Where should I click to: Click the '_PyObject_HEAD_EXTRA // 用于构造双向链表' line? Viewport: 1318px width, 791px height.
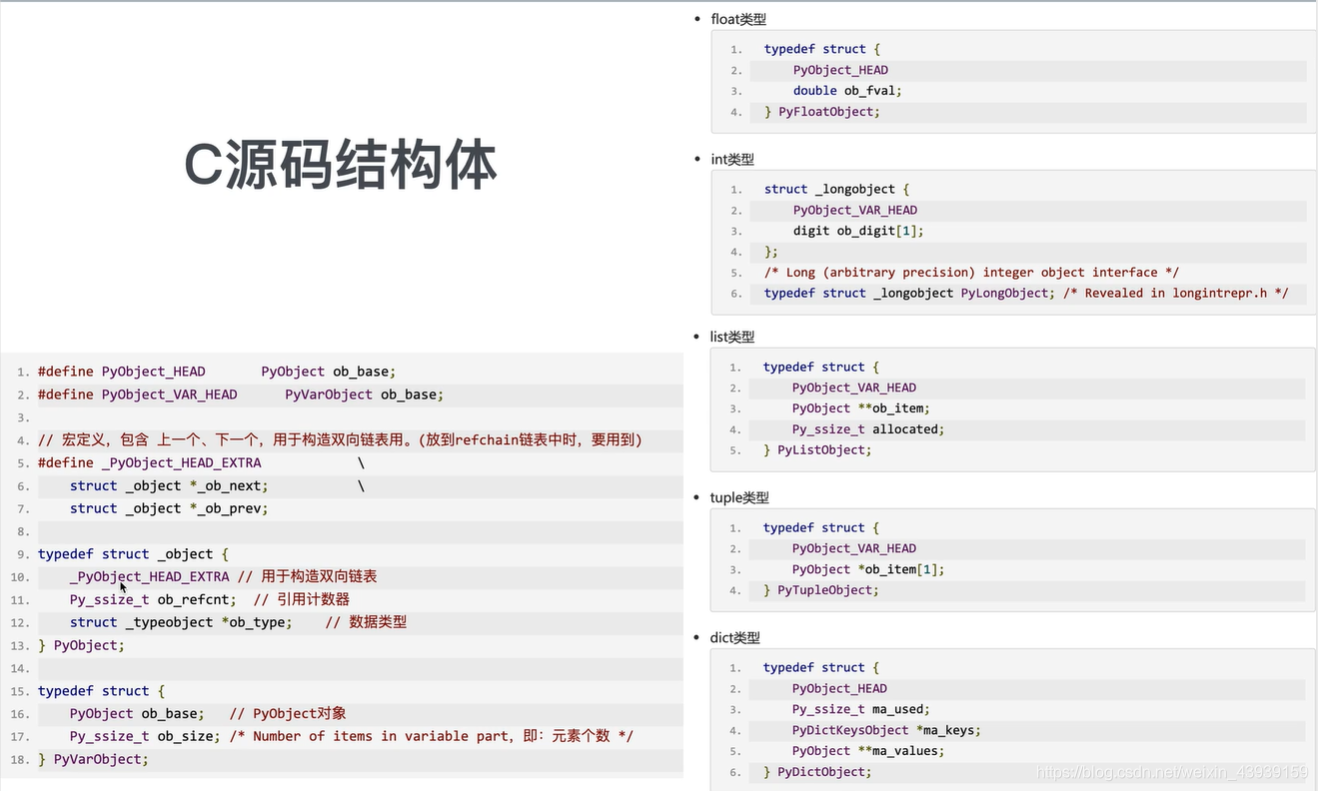pos(223,577)
